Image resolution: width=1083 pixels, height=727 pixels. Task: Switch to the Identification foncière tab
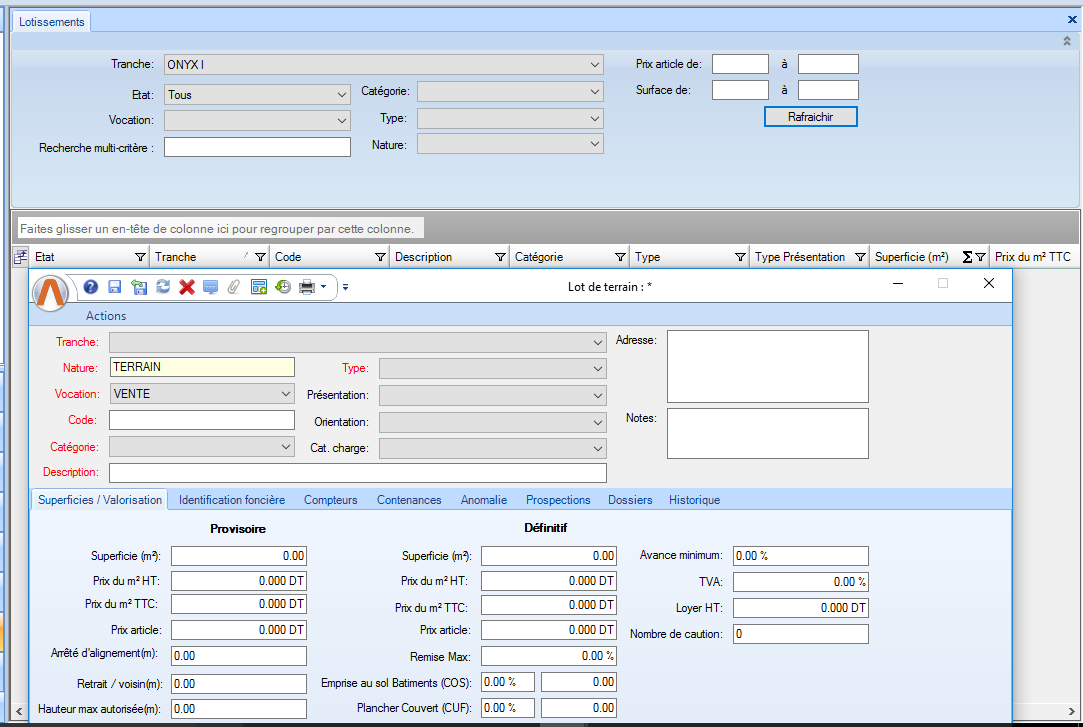click(232, 500)
